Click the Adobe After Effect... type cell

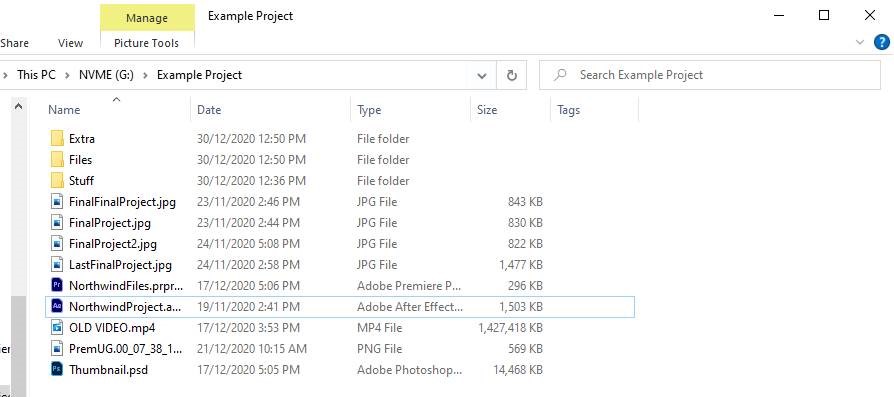(410, 306)
